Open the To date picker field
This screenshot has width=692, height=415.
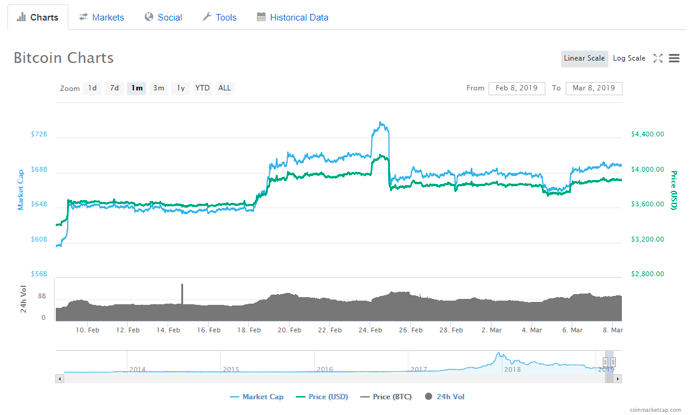coord(594,88)
